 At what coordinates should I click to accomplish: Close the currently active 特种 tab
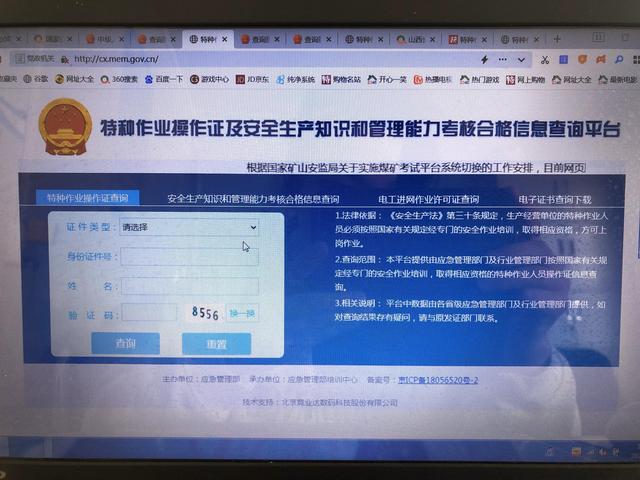click(x=224, y=40)
